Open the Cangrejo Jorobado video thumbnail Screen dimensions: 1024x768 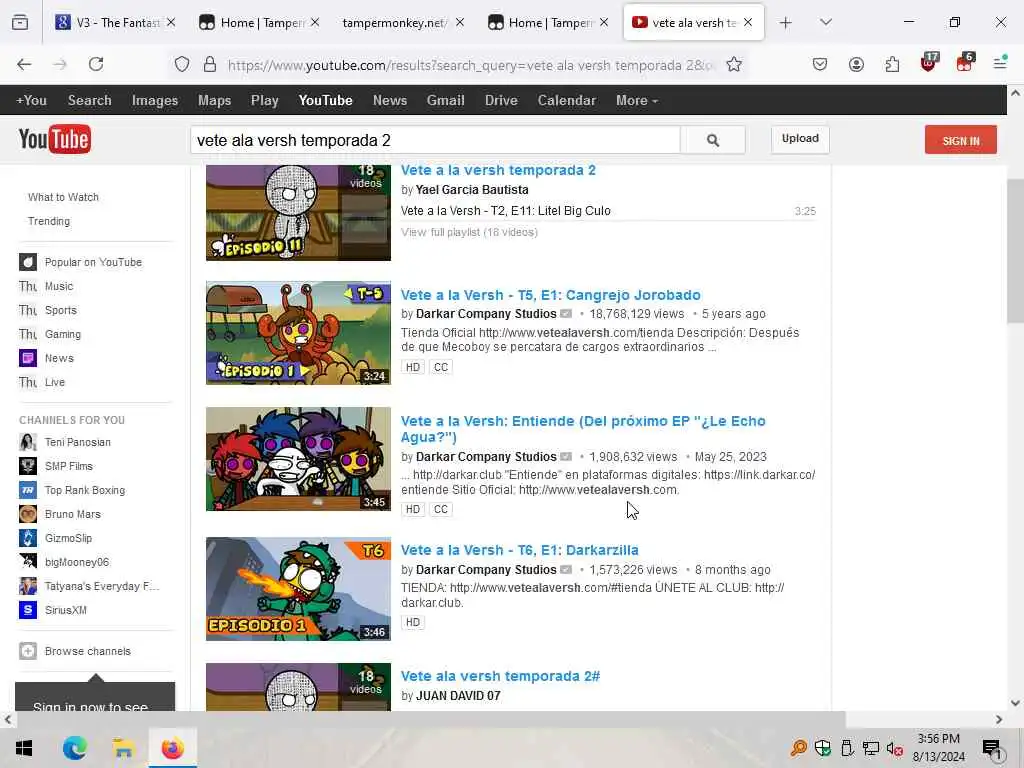298,333
